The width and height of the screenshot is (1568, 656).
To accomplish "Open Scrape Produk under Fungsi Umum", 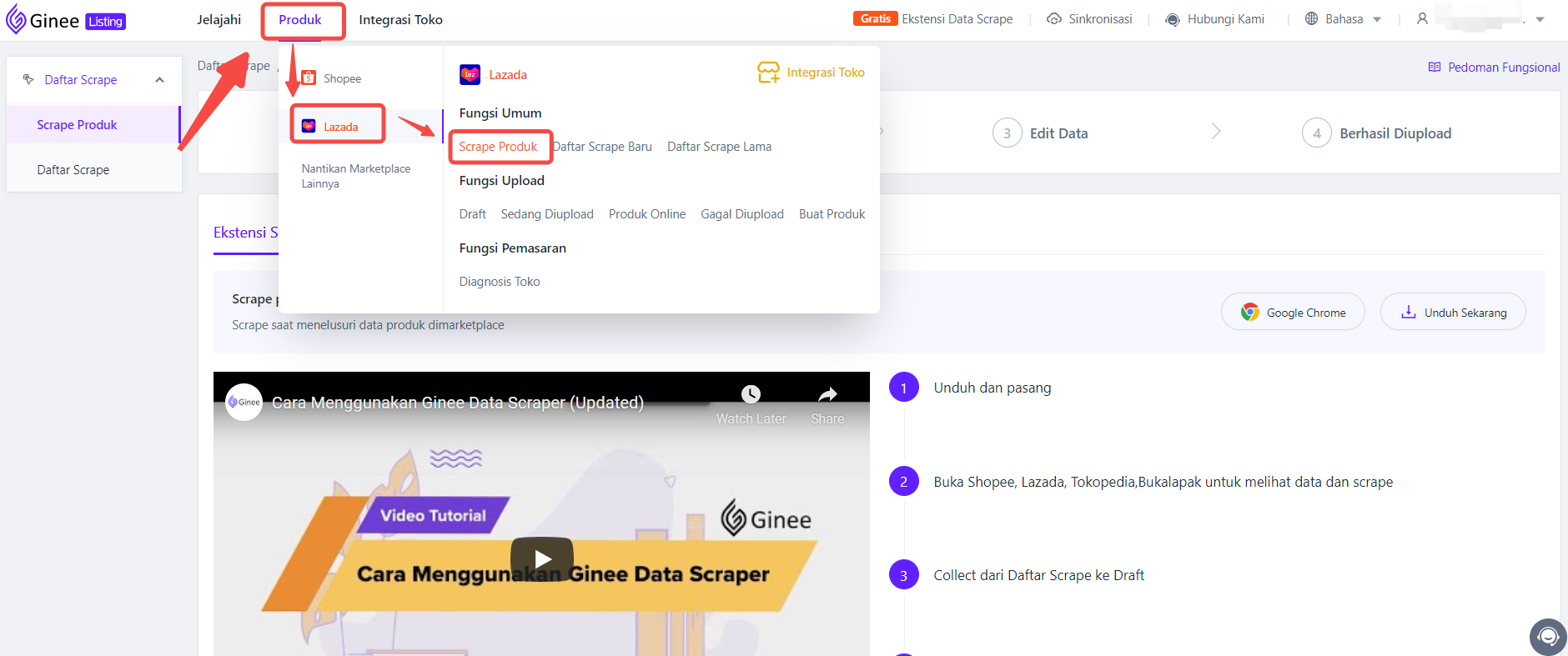I will [498, 147].
